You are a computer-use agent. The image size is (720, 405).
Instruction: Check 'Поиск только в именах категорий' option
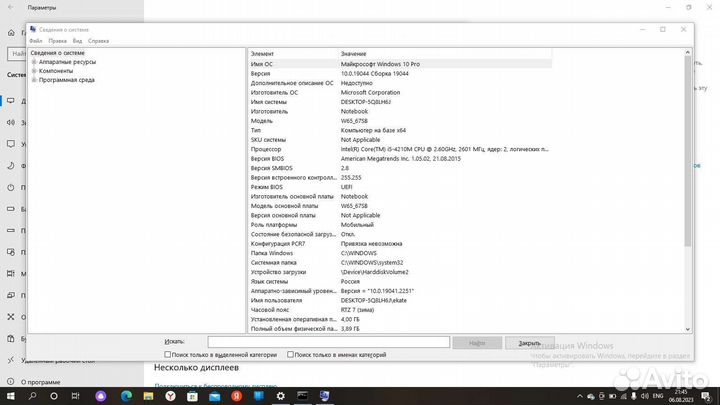(291, 354)
